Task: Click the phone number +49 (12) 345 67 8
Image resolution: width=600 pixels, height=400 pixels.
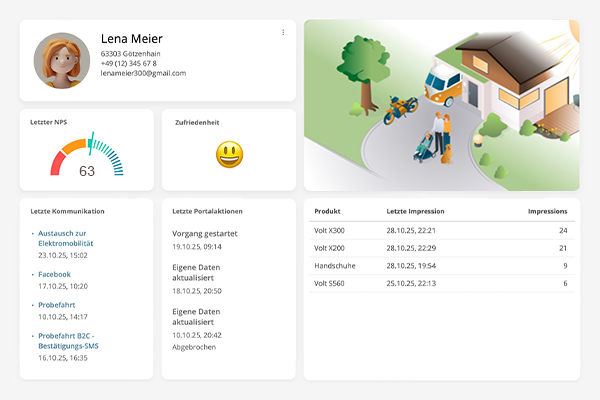Action: pyautogui.click(x=128, y=63)
